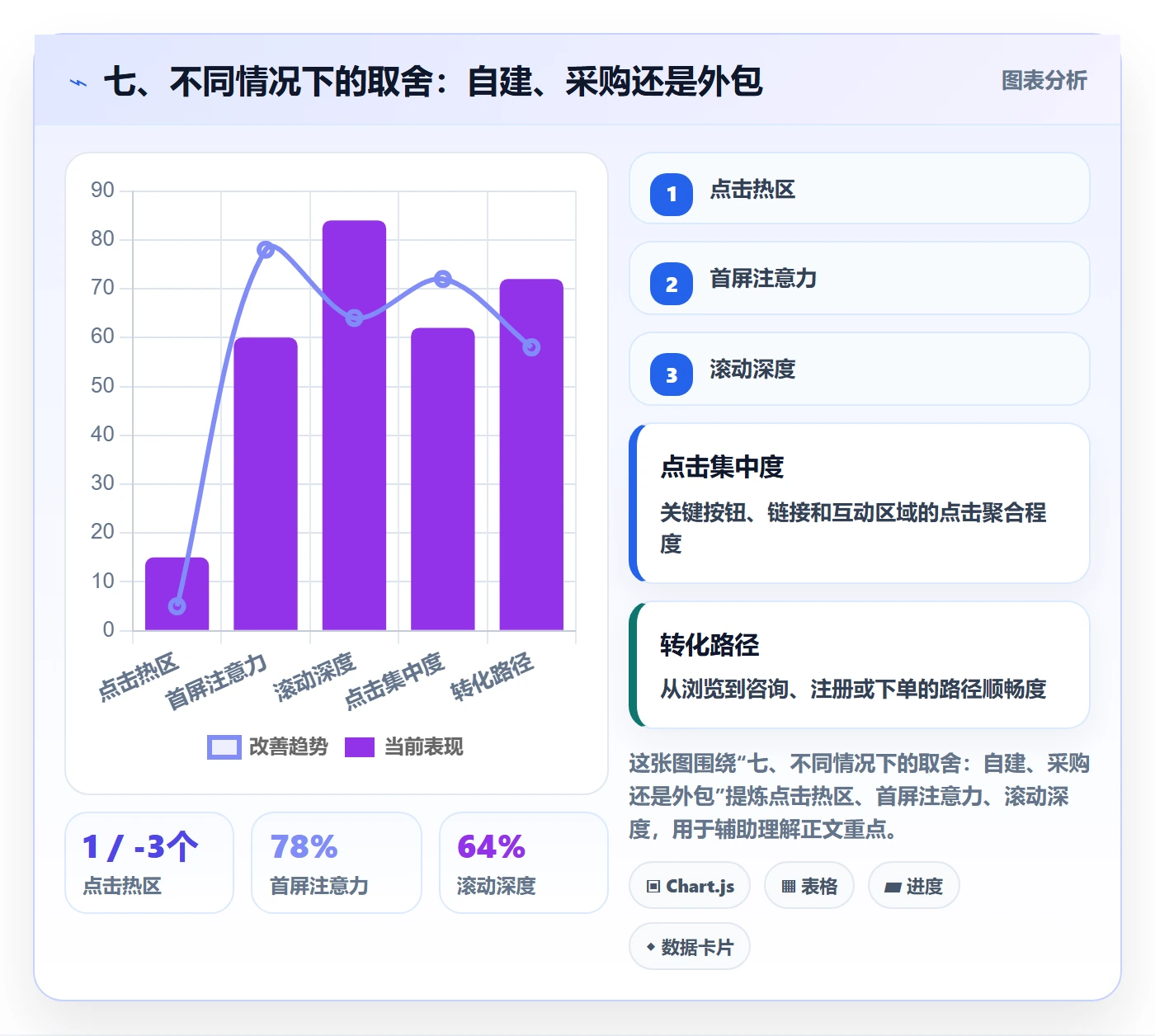The height and width of the screenshot is (1036, 1155).
Task: Click the 转化路径 bar in the chart
Action: coord(531,454)
